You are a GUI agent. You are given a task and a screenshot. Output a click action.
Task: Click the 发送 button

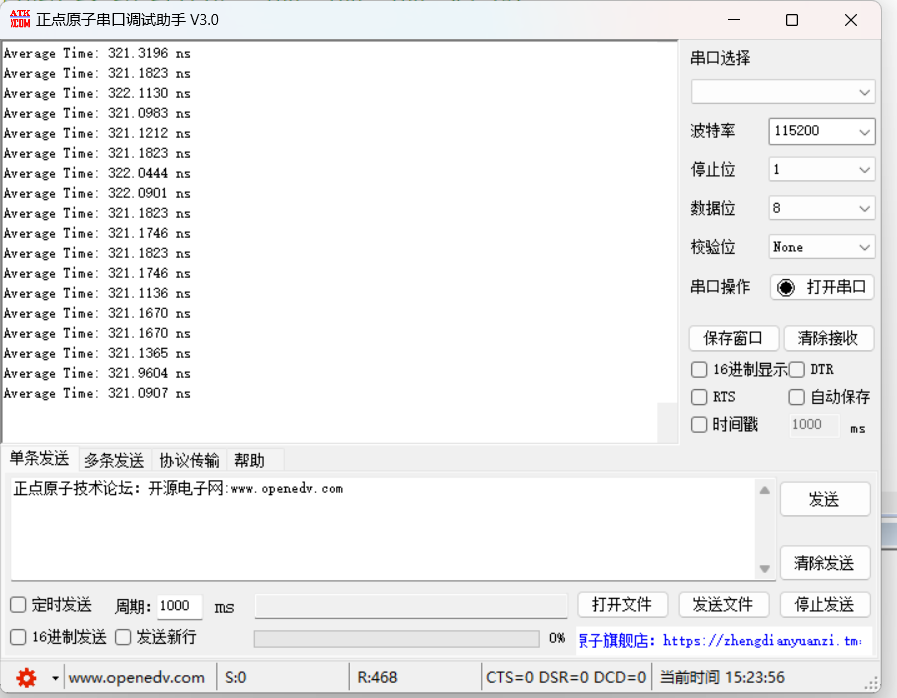coord(824,499)
